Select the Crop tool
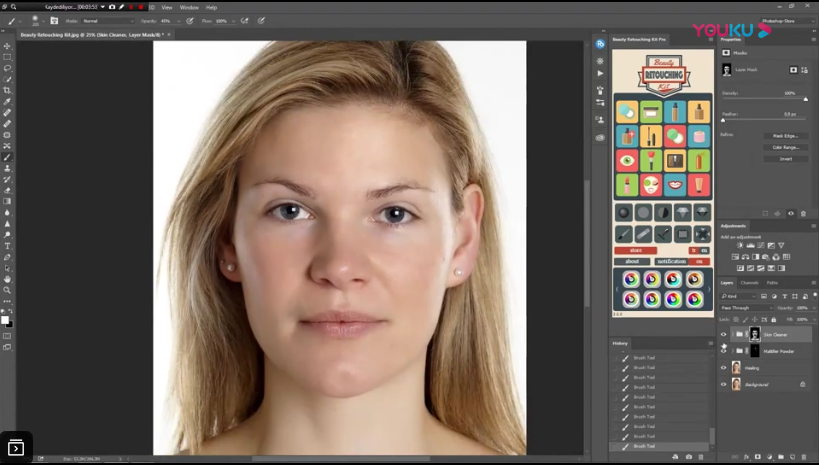 tap(7, 90)
